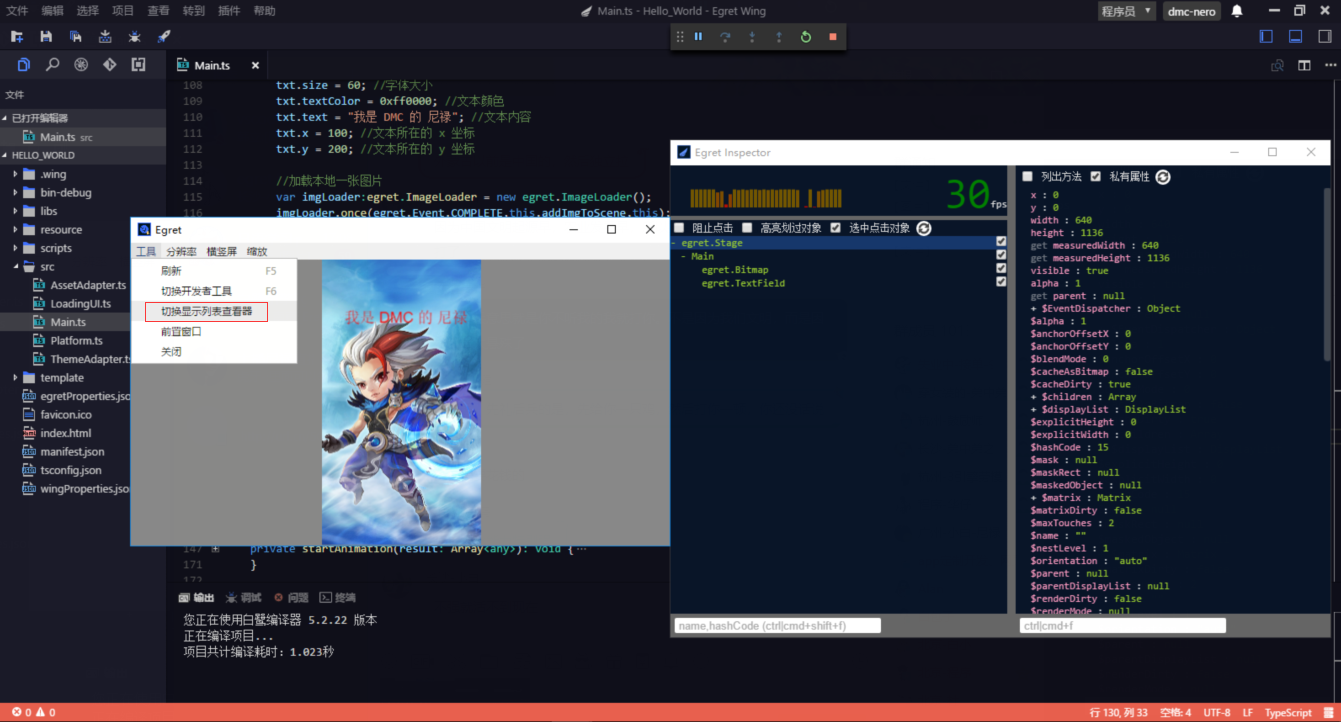Expand the template folder
This screenshot has width=1341, height=722.
point(16,378)
